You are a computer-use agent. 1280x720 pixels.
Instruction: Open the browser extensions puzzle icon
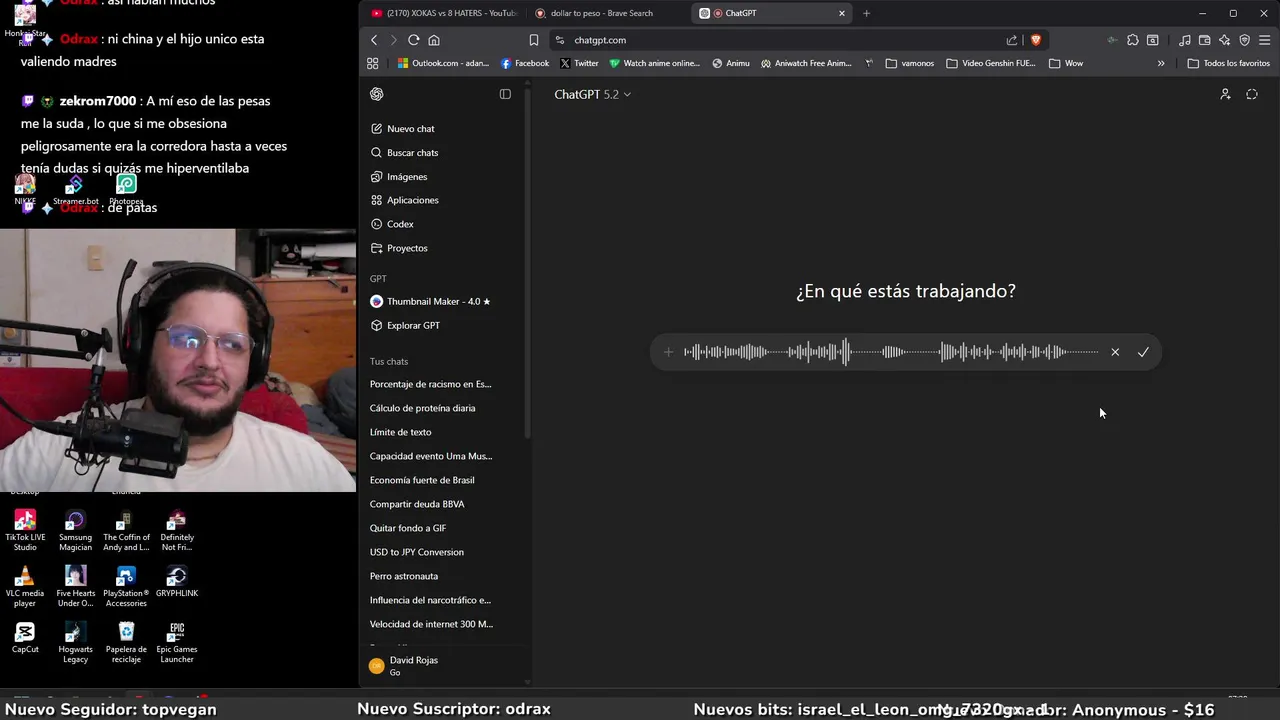[x=1133, y=40]
